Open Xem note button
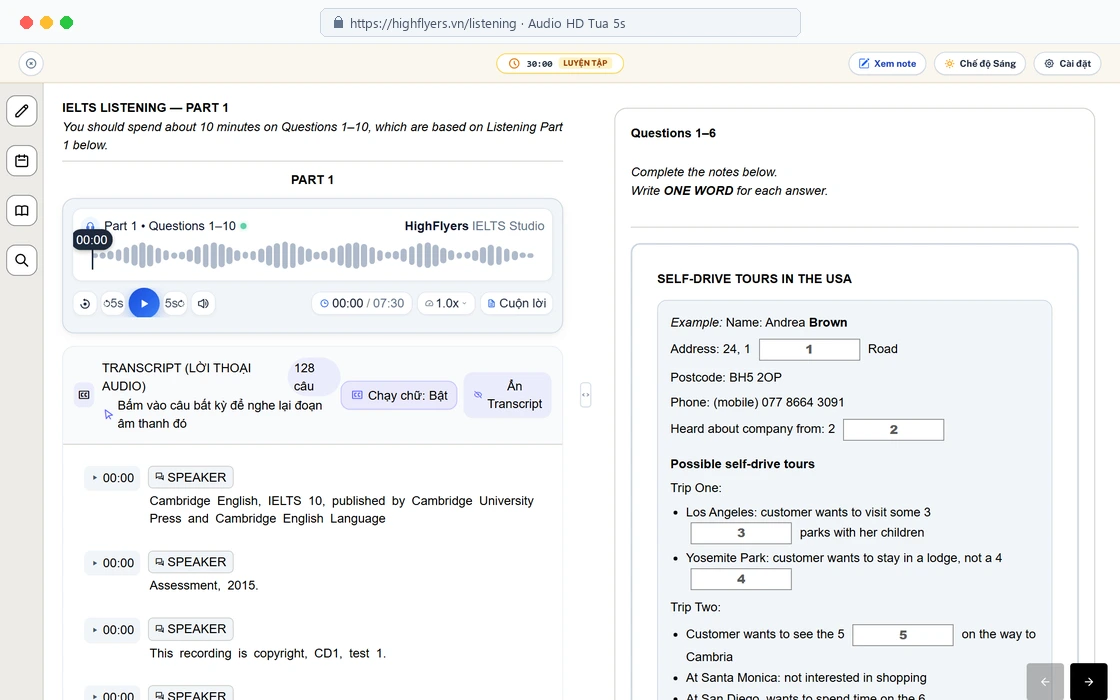Image resolution: width=1120 pixels, height=700 pixels. point(887,64)
